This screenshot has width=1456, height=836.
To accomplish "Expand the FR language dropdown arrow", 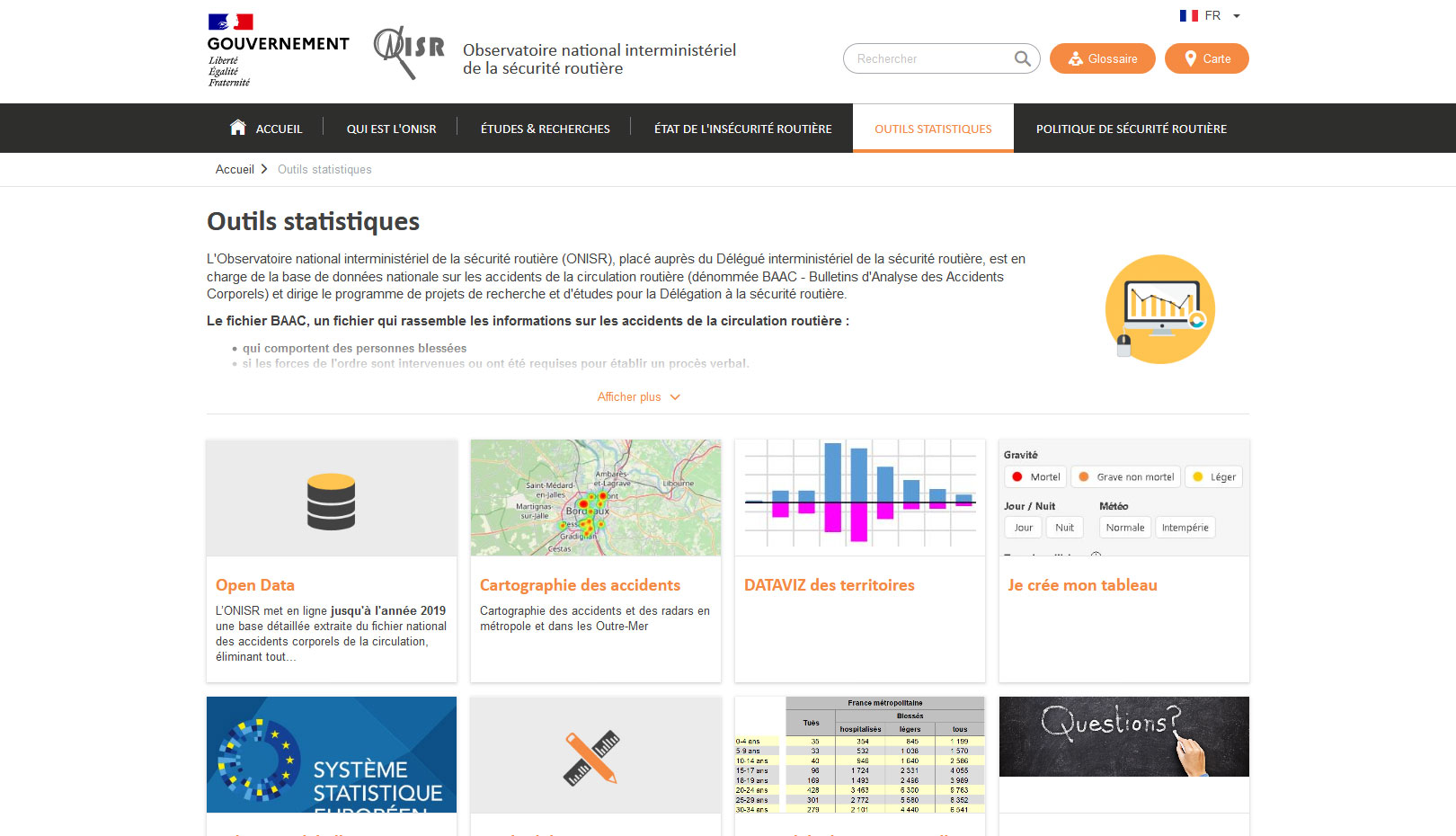I will click(x=1237, y=16).
